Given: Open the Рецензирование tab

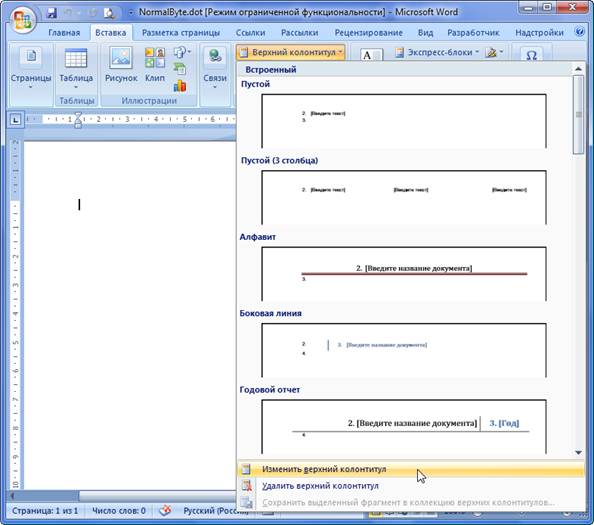Looking at the screenshot, I should [x=368, y=33].
